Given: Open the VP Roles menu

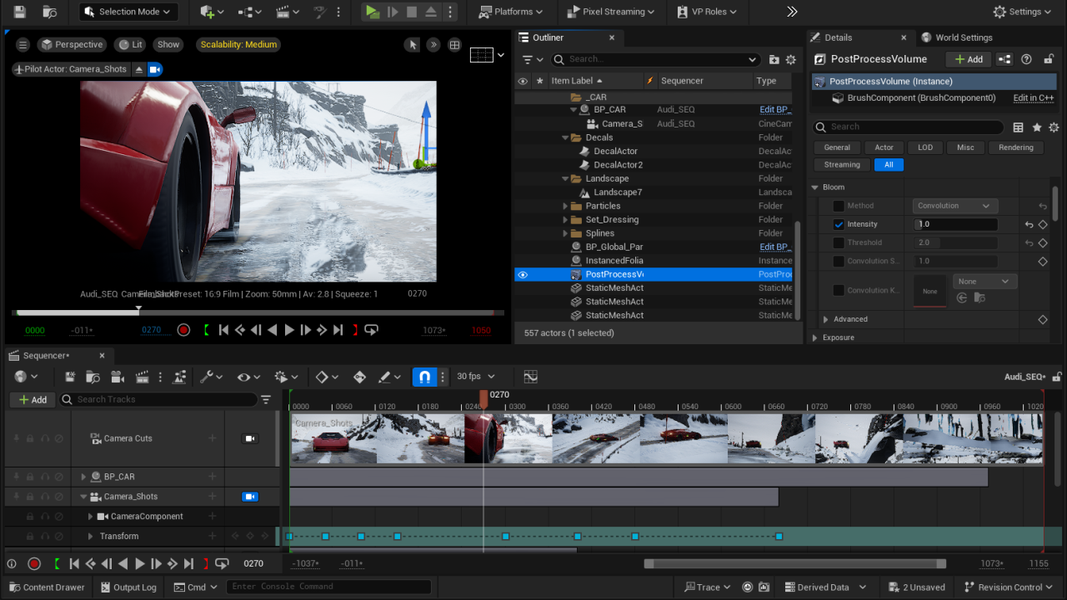Looking at the screenshot, I should [707, 12].
